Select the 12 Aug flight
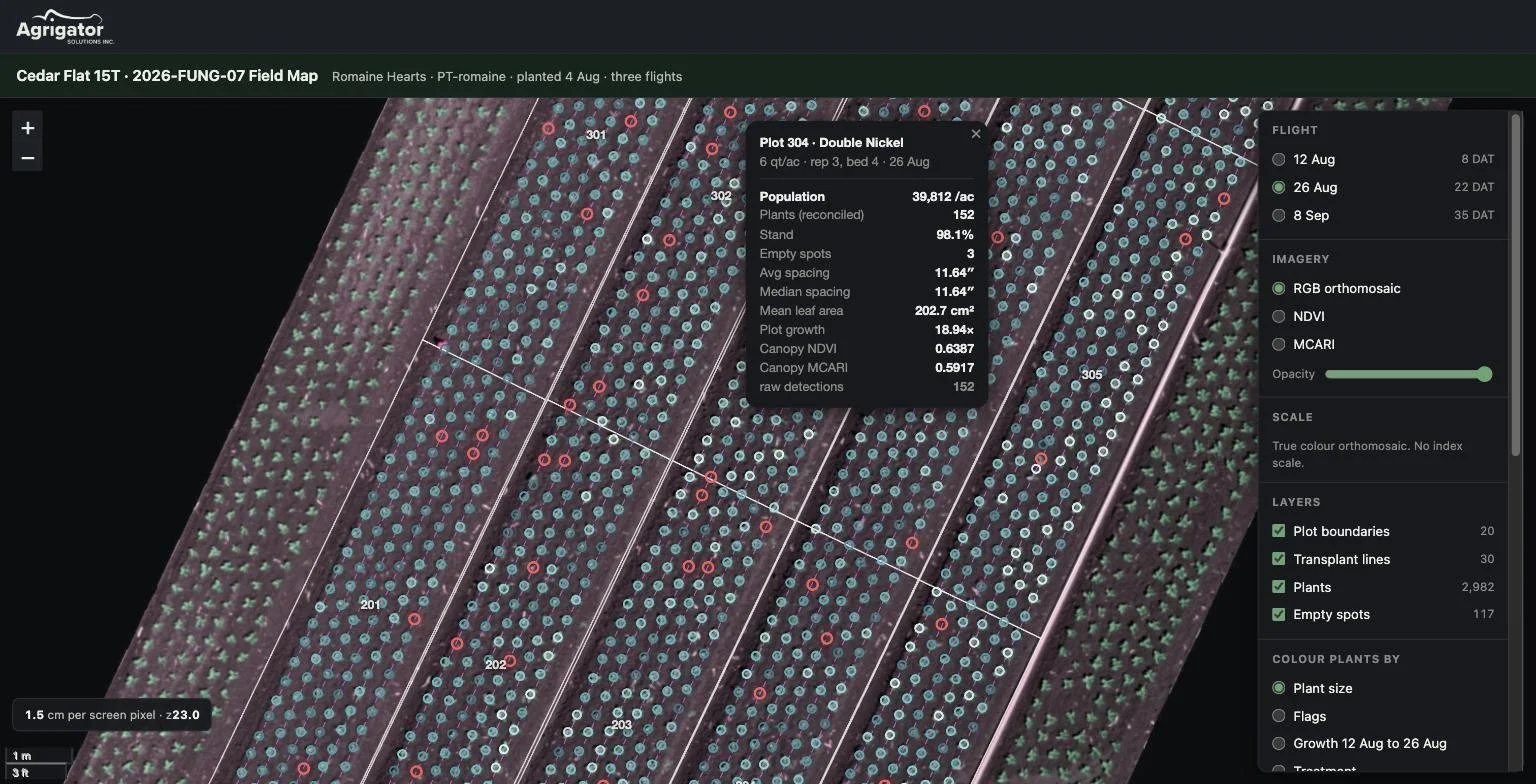Screen dimensions: 1536x784 point(1278,159)
